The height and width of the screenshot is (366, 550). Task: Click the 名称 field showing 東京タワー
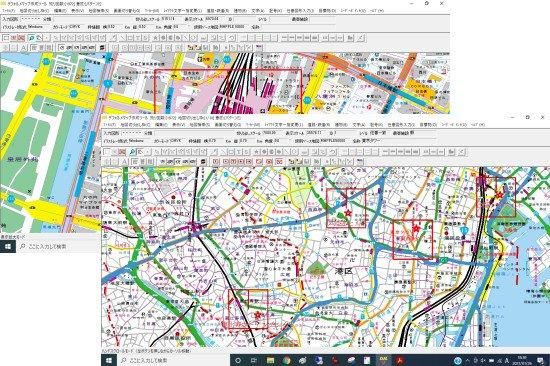click(399, 141)
